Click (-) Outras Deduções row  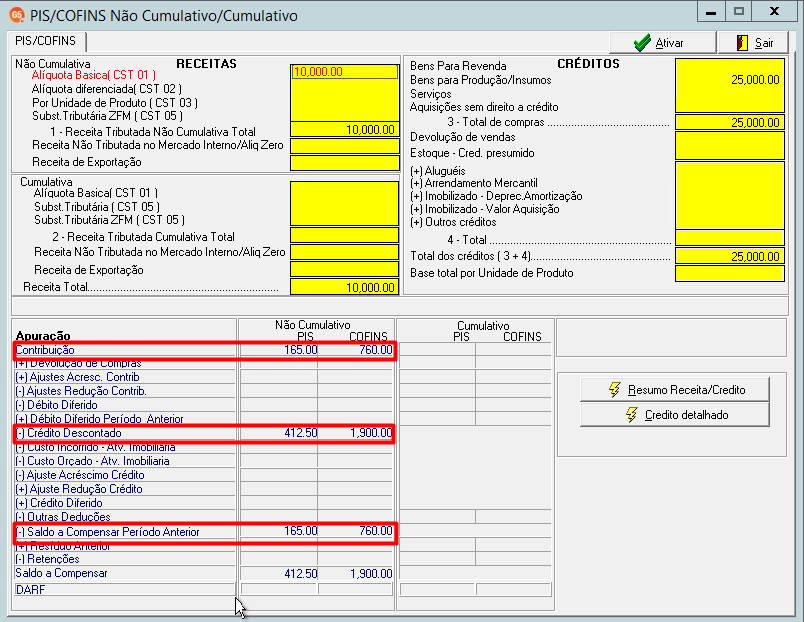point(63,517)
